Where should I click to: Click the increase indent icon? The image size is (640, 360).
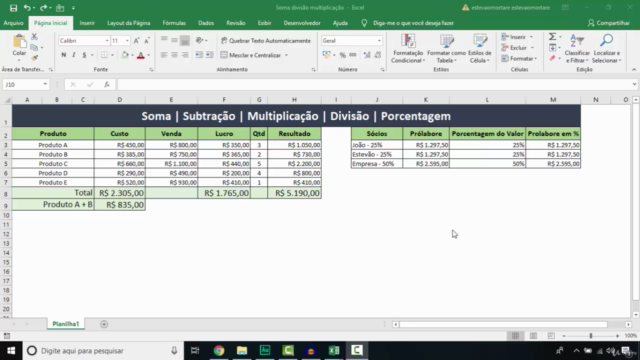click(209, 55)
